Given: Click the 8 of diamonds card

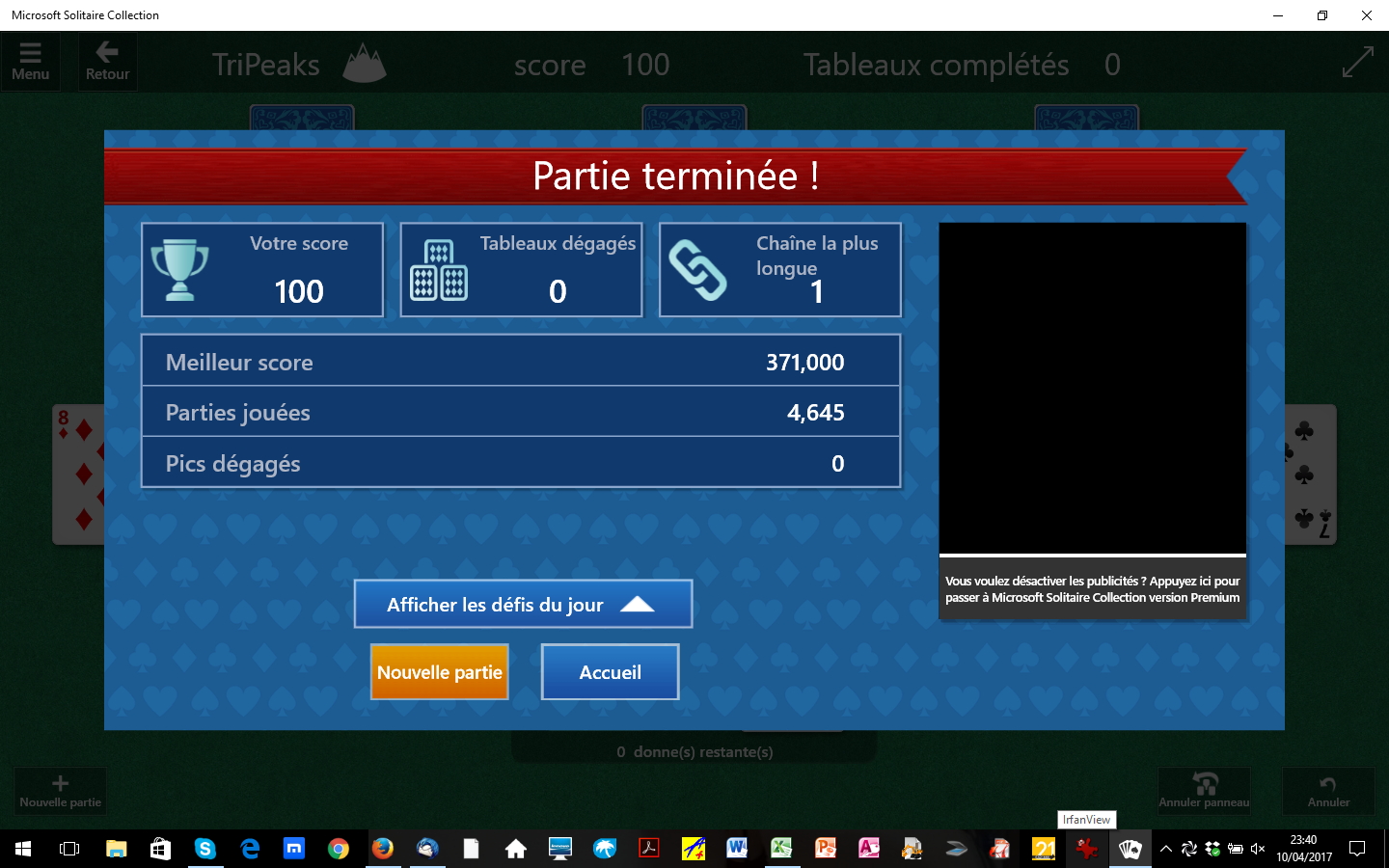Looking at the screenshot, I should [78, 475].
